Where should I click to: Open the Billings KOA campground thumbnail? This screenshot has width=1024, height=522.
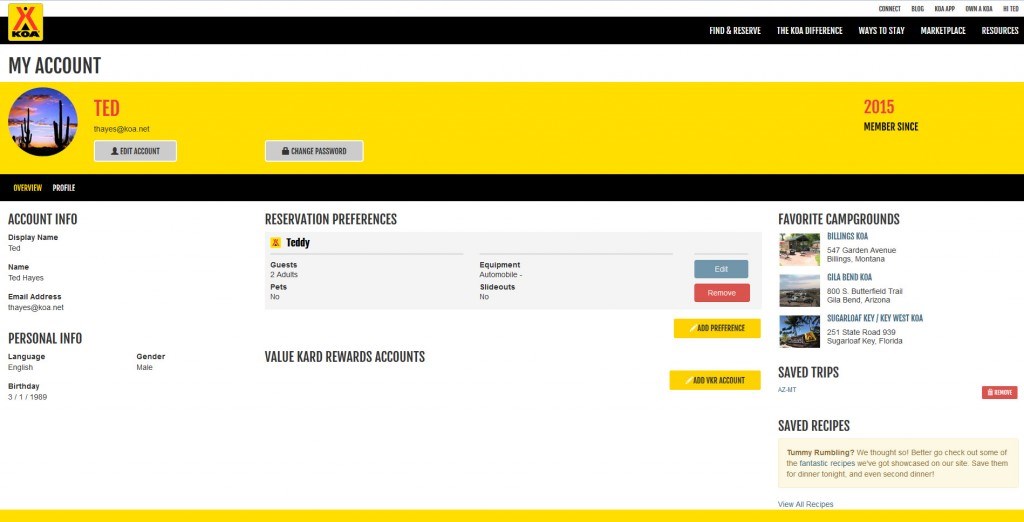pos(799,250)
